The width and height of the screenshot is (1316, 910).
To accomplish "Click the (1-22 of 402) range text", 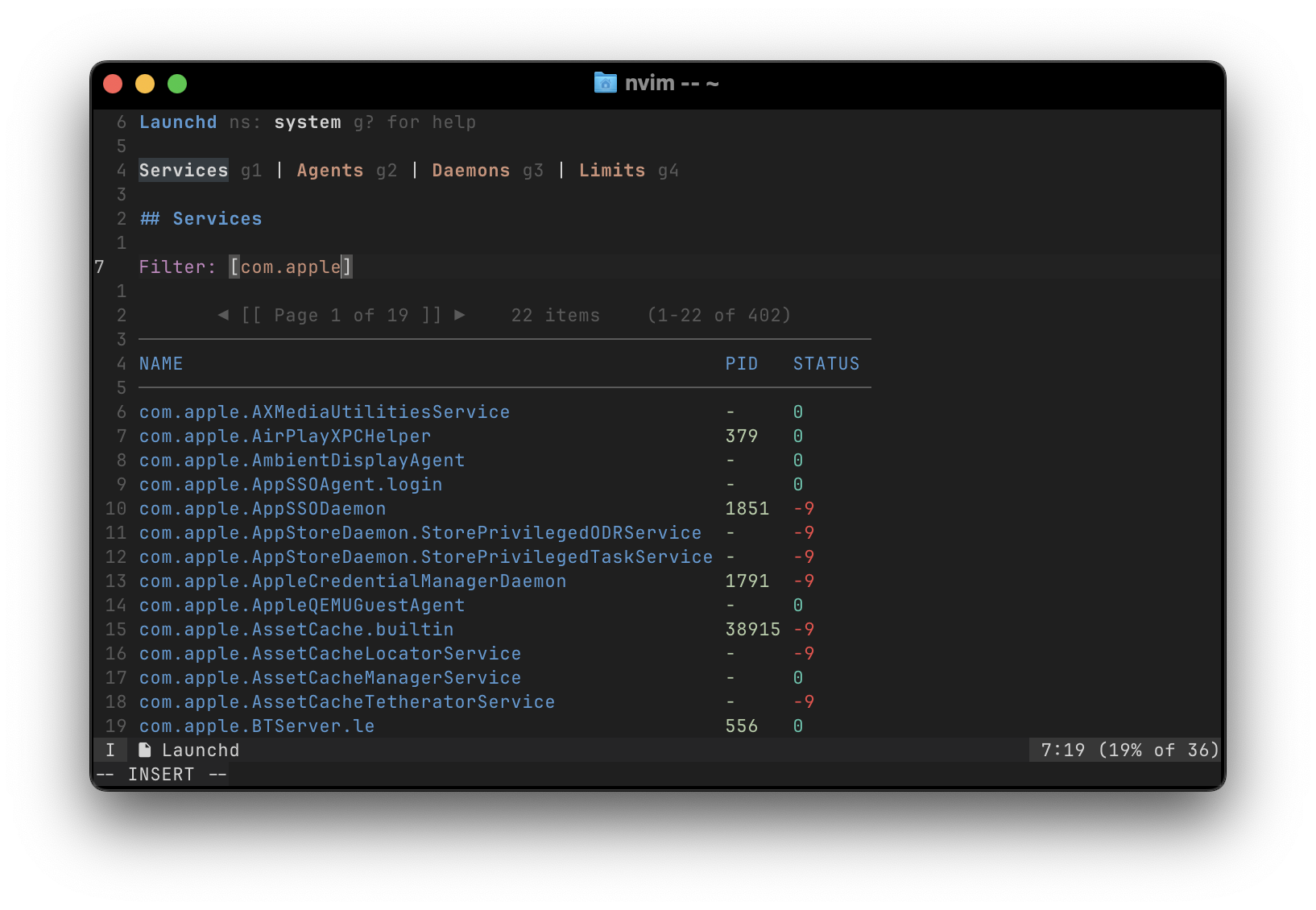I will click(x=719, y=315).
